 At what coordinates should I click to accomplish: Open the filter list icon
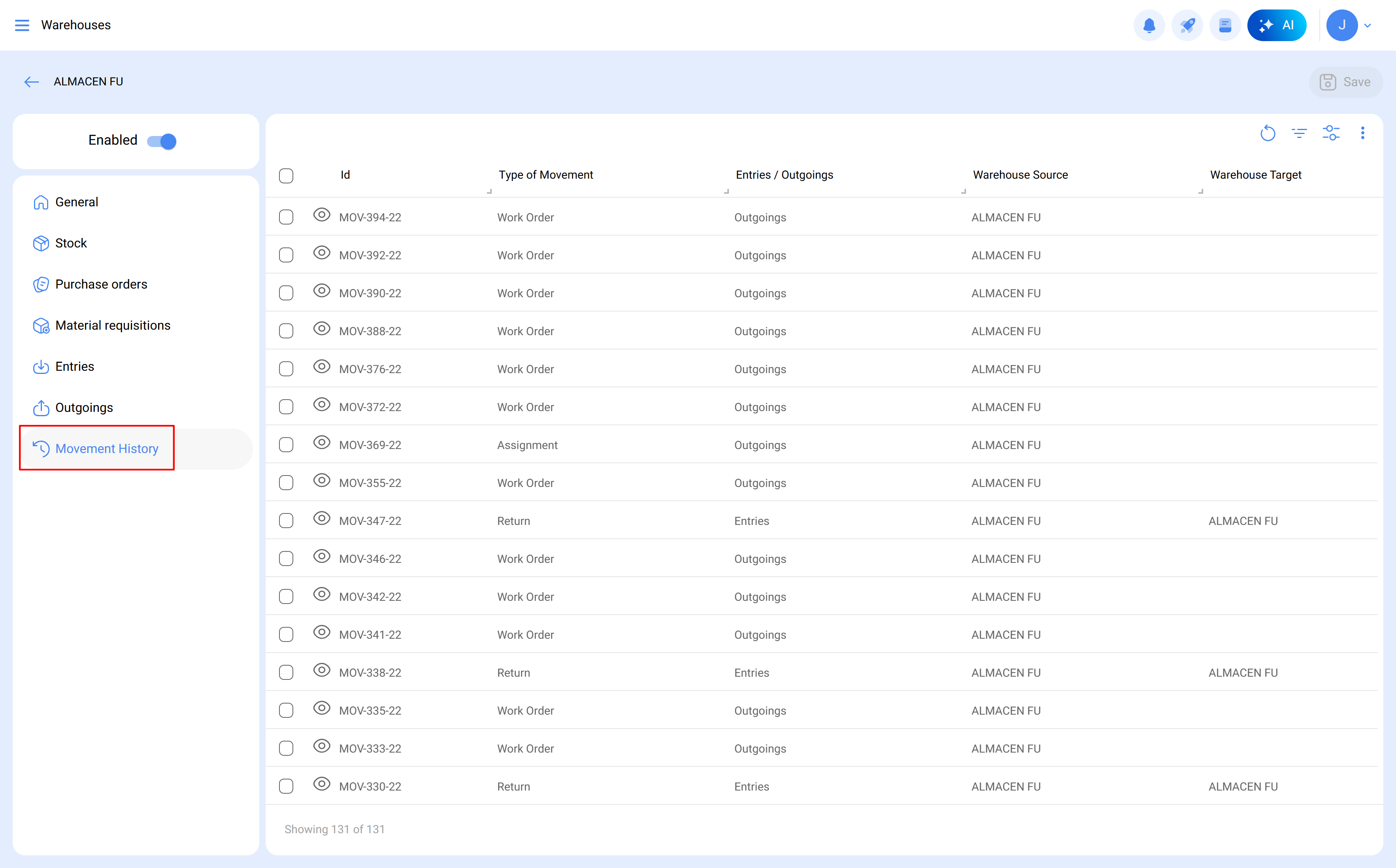tap(1299, 133)
